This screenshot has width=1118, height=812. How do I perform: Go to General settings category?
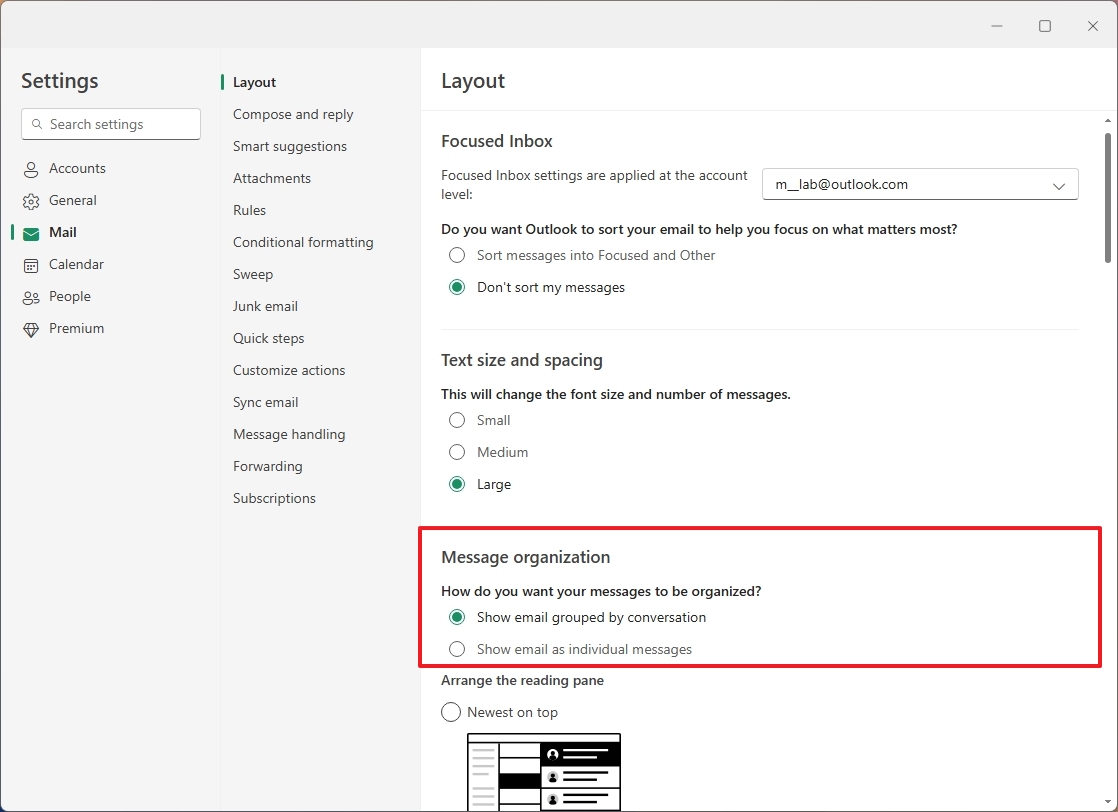[x=73, y=201]
